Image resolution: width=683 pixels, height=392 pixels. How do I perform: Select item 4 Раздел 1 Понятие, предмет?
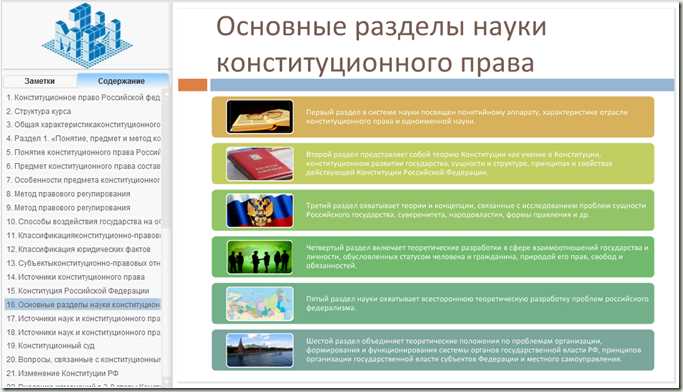pos(83,139)
